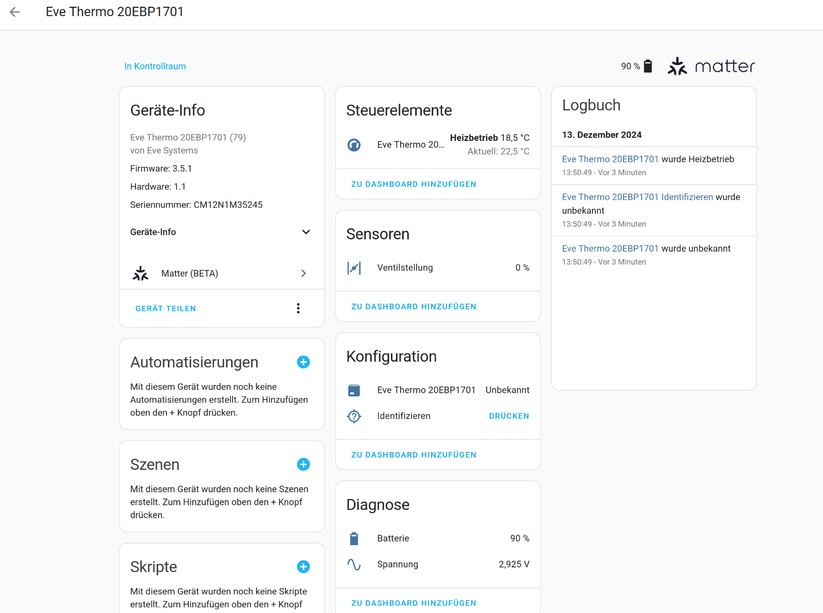Expand the Geräte-Info section chevron

(x=307, y=232)
